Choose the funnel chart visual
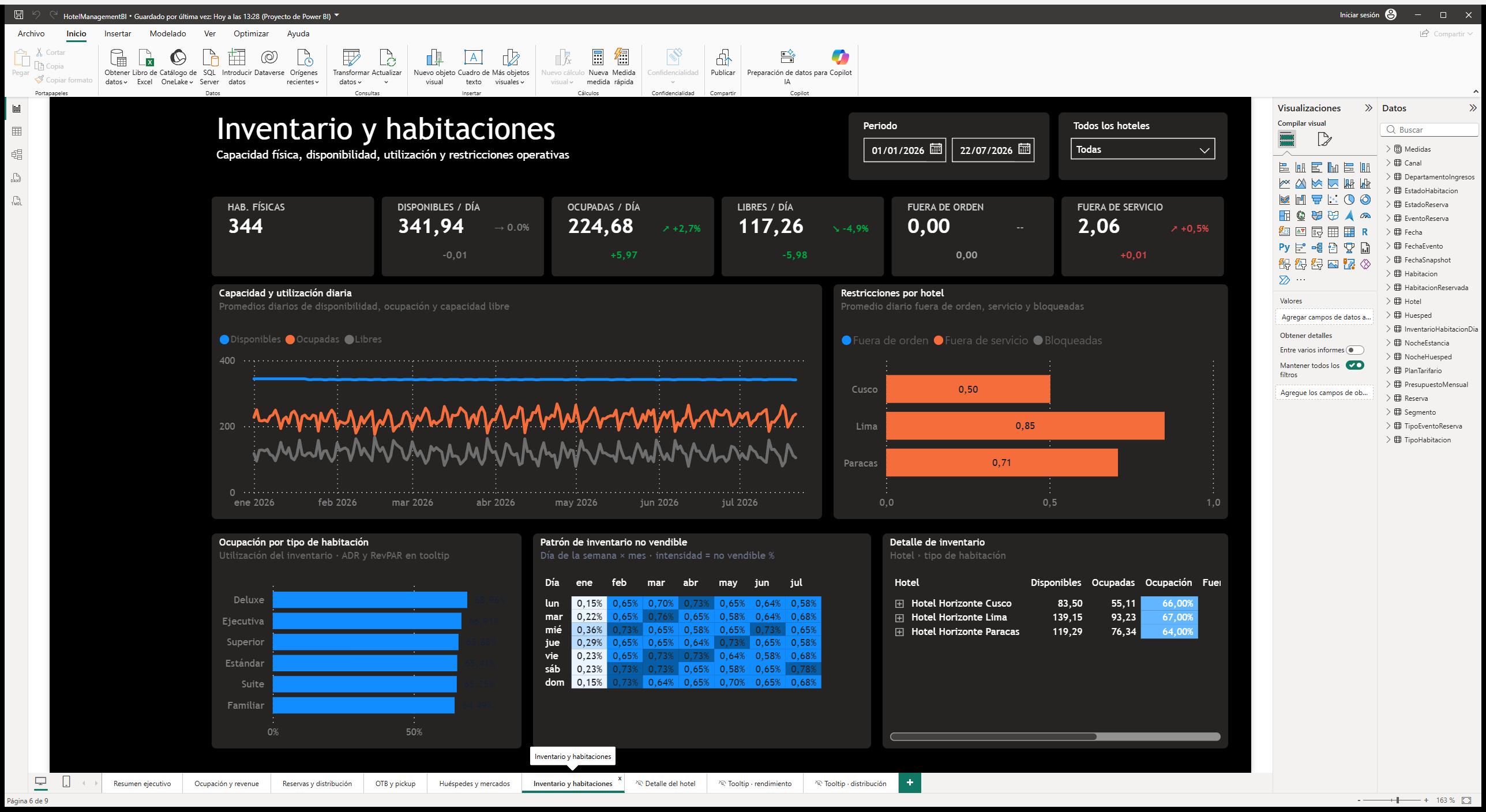 tap(1316, 200)
